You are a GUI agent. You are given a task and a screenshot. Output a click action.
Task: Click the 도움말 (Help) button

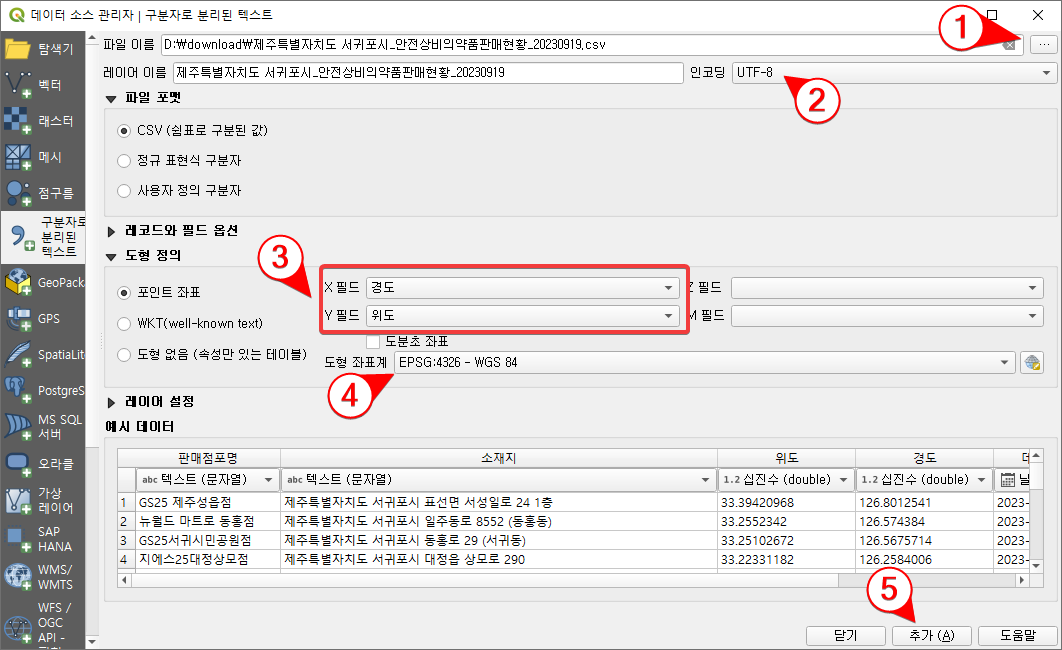(x=1018, y=635)
